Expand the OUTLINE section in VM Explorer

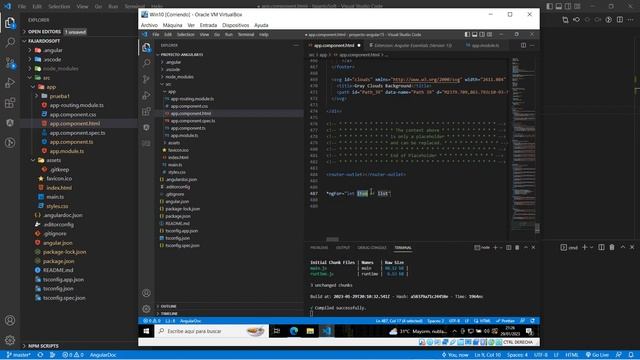(x=169, y=306)
